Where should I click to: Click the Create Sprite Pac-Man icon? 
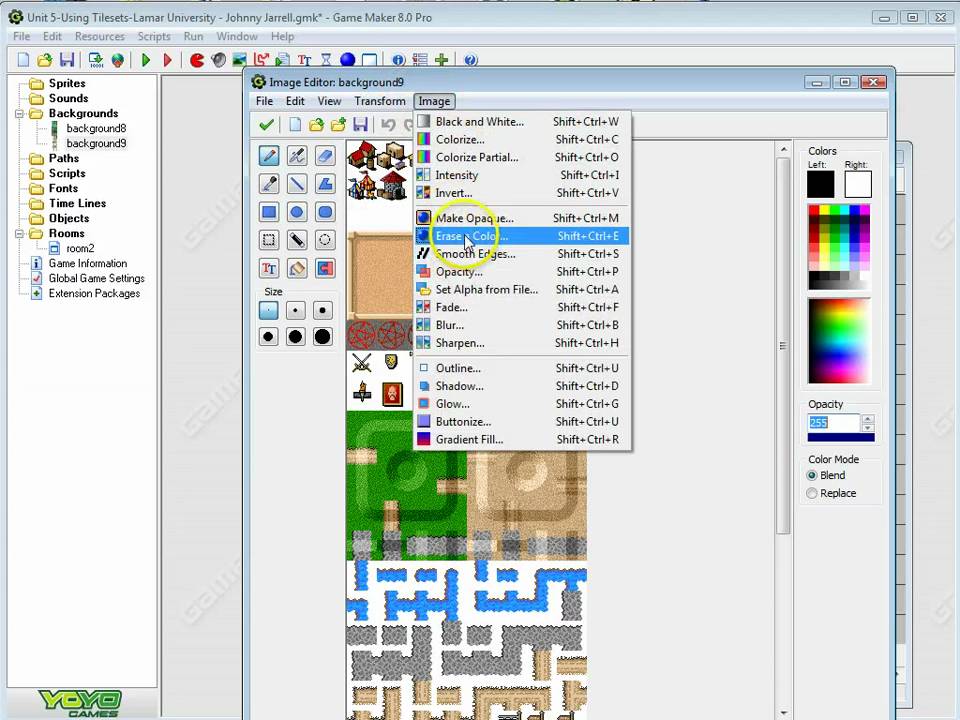pyautogui.click(x=197, y=60)
